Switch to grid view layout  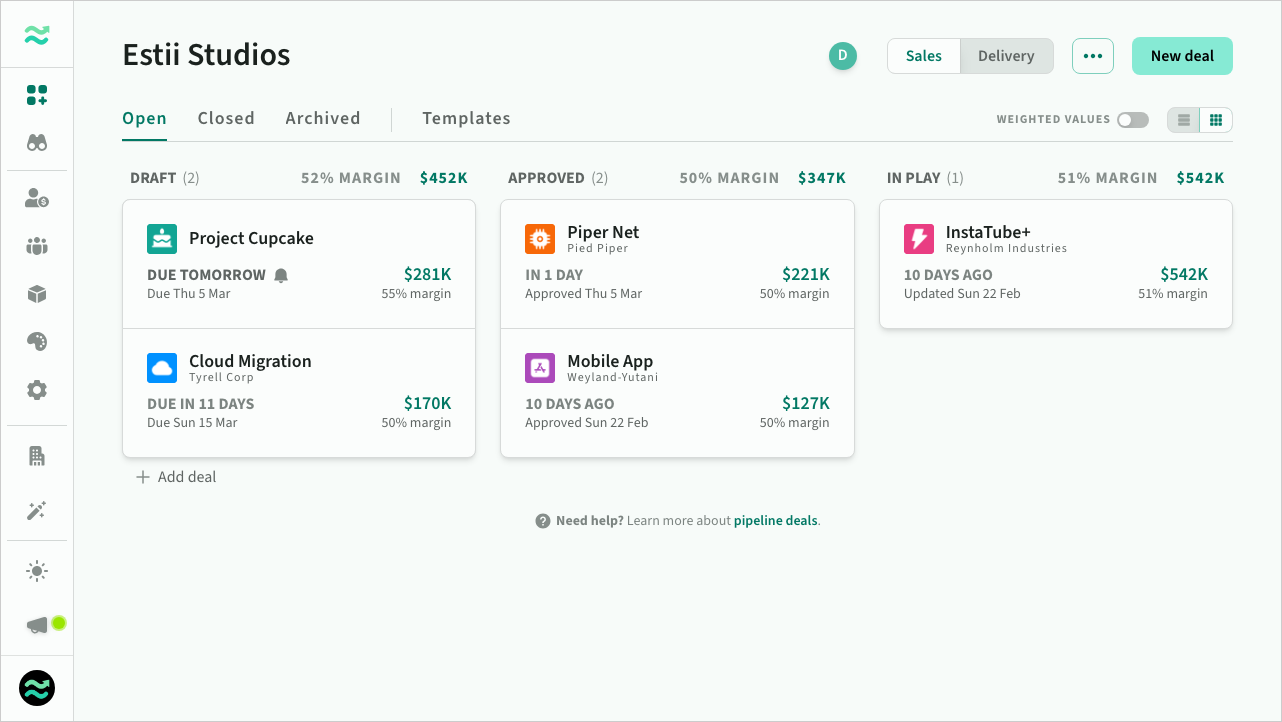pos(1216,120)
